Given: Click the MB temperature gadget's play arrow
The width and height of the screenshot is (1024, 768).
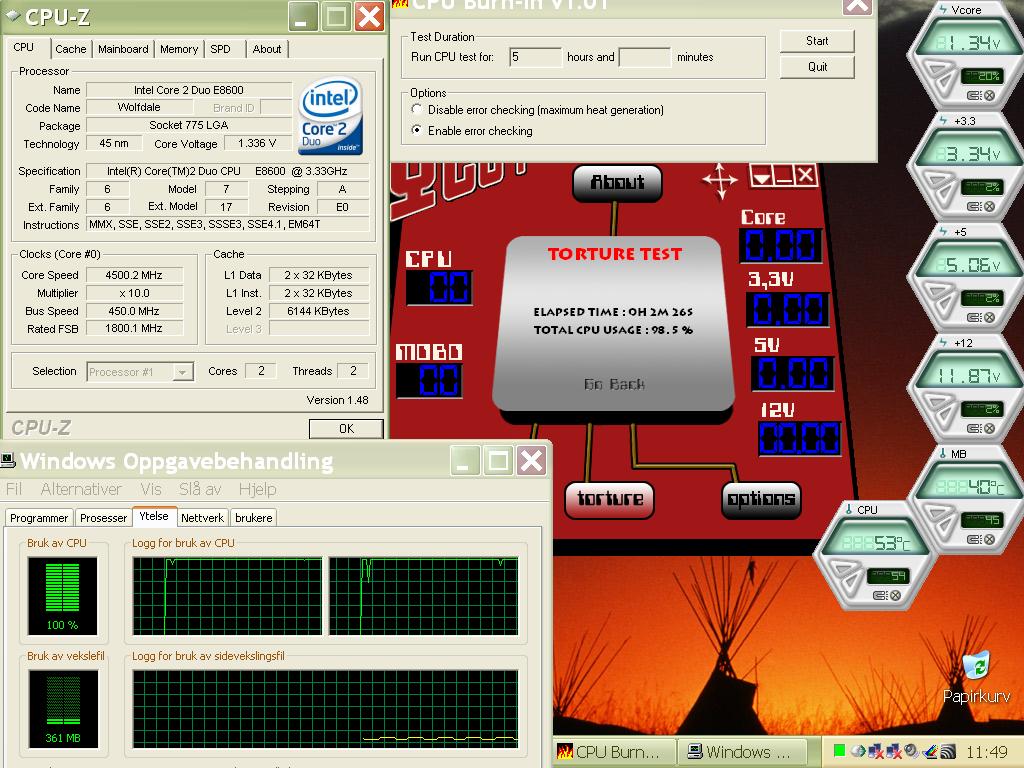Looking at the screenshot, I should [x=940, y=521].
